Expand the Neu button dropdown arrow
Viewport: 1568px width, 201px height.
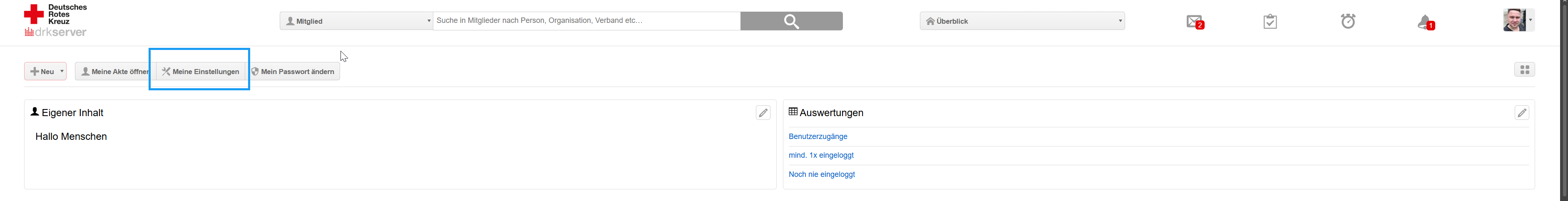click(62, 71)
